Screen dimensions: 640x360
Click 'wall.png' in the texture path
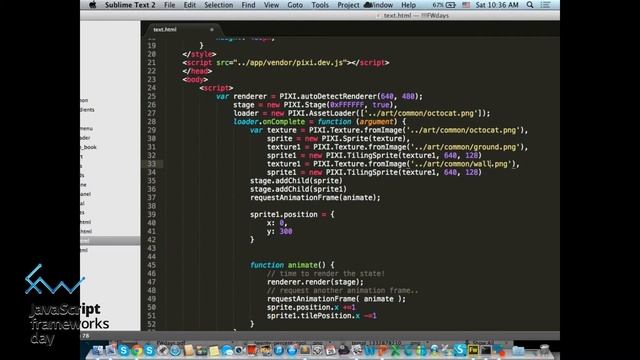coord(491,164)
